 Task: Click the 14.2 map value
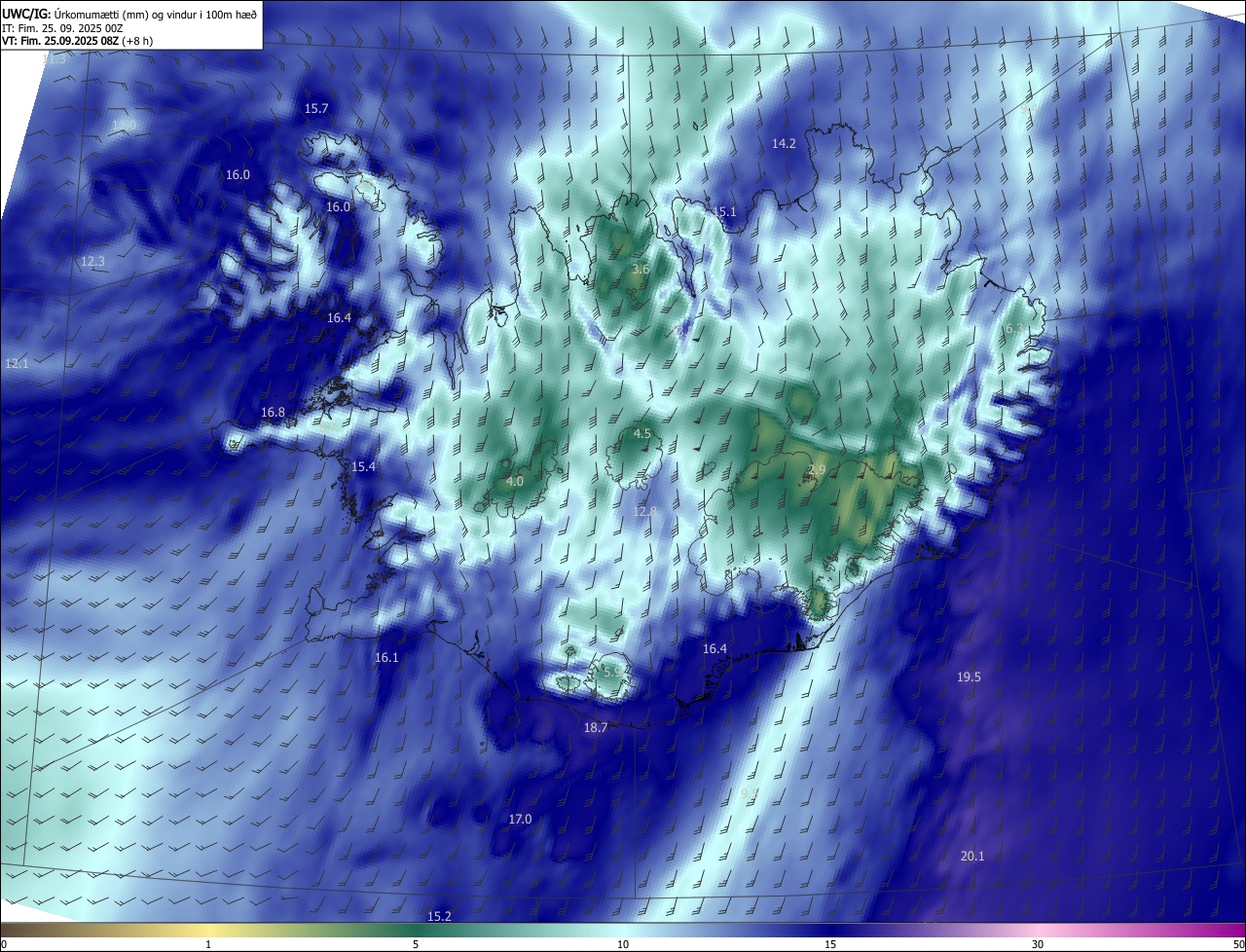(x=784, y=144)
